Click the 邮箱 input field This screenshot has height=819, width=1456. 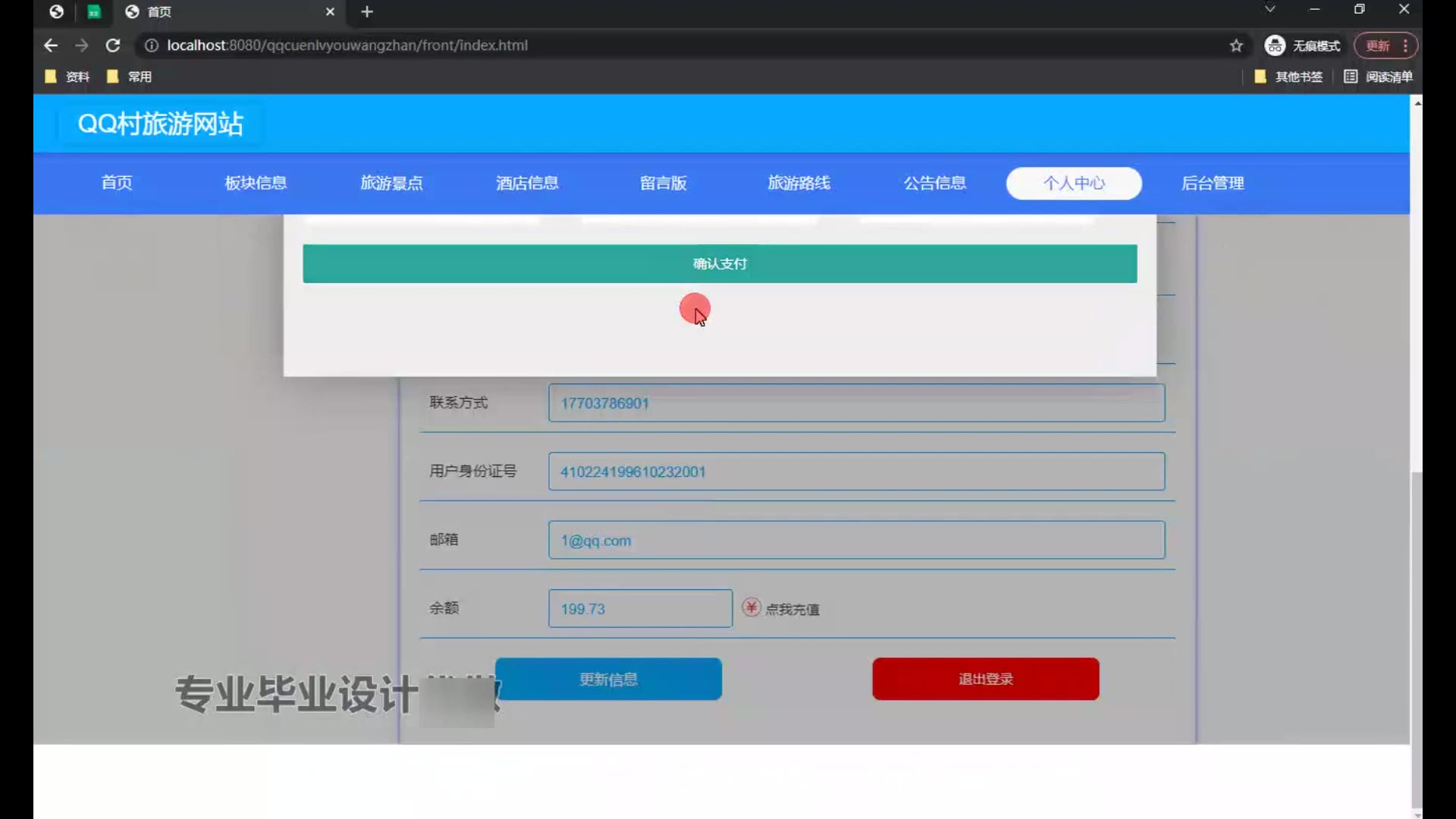pos(856,540)
